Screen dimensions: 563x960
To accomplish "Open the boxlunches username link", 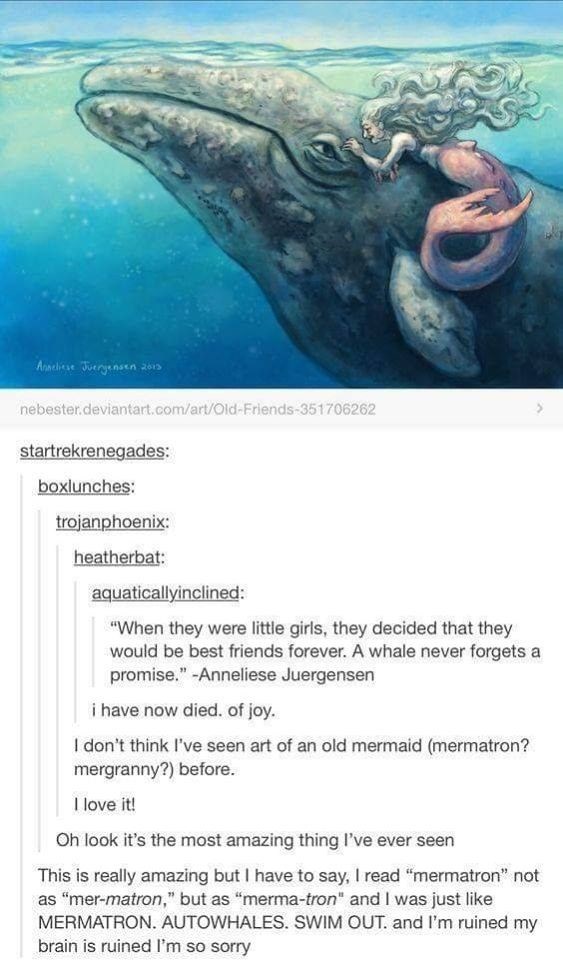I will [86, 486].
